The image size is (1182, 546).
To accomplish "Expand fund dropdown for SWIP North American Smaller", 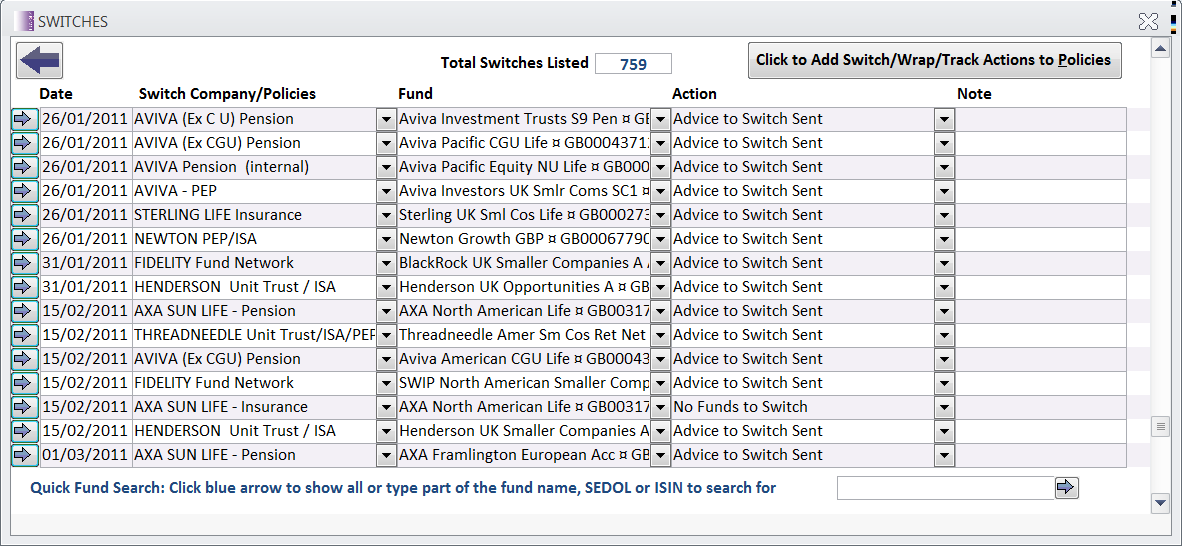I will 660,384.
